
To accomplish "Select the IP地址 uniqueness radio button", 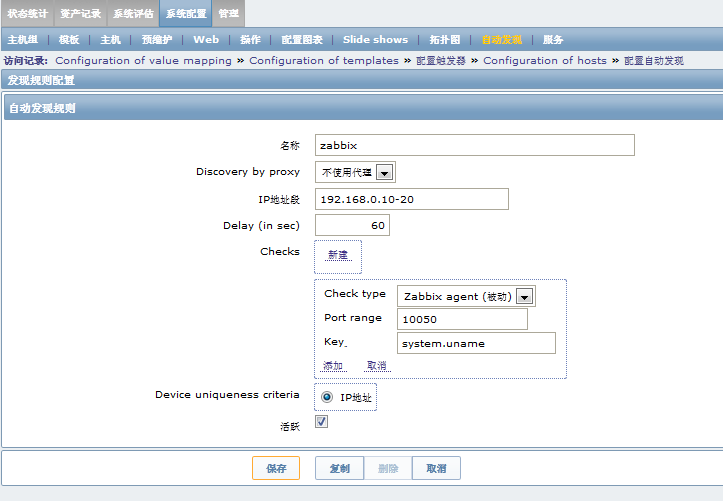I will [x=327, y=397].
